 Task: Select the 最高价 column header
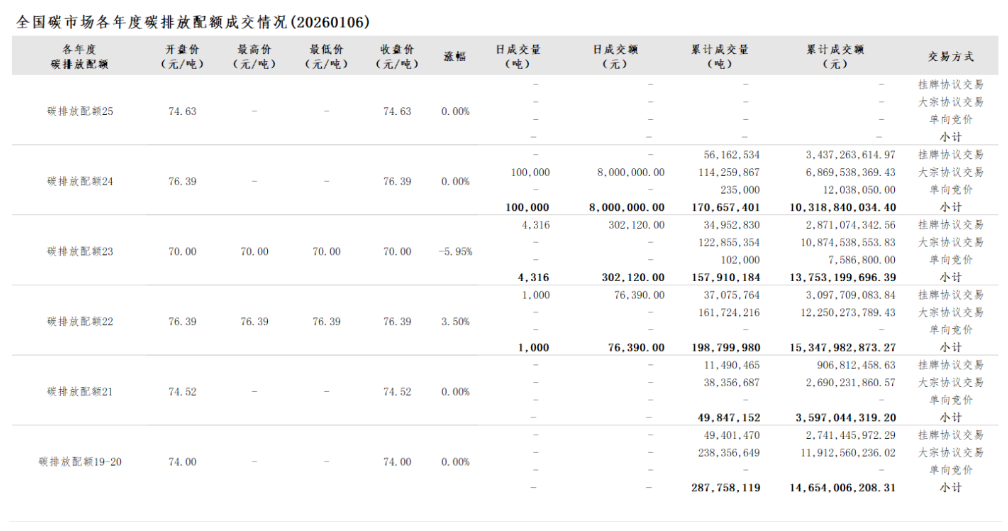point(254,56)
